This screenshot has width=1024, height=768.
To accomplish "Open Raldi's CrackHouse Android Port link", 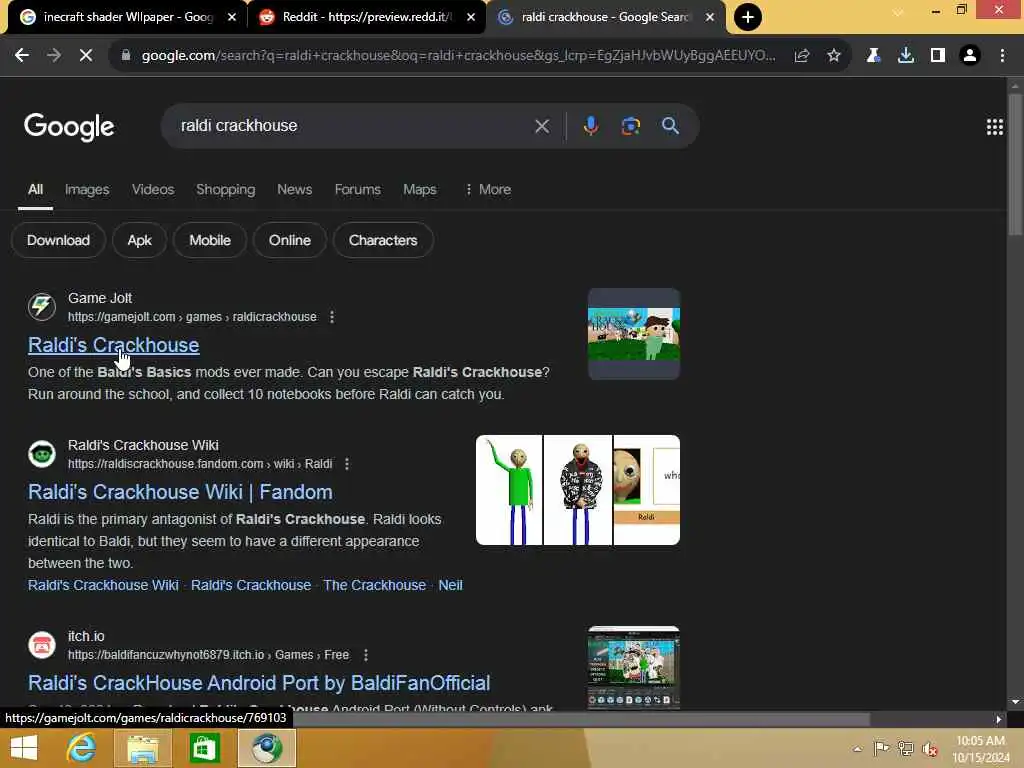I will (259, 682).
